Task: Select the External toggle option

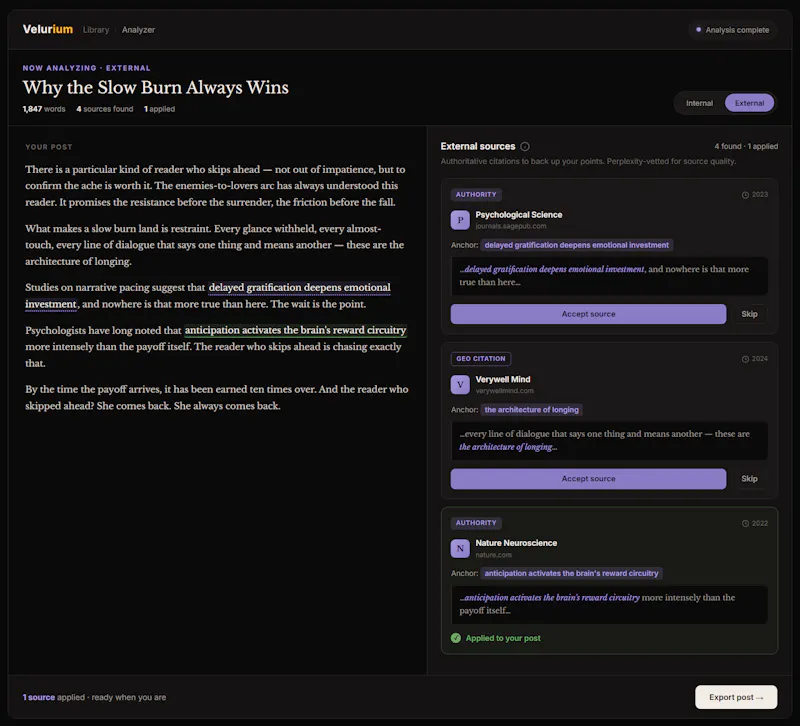Action: [x=749, y=103]
